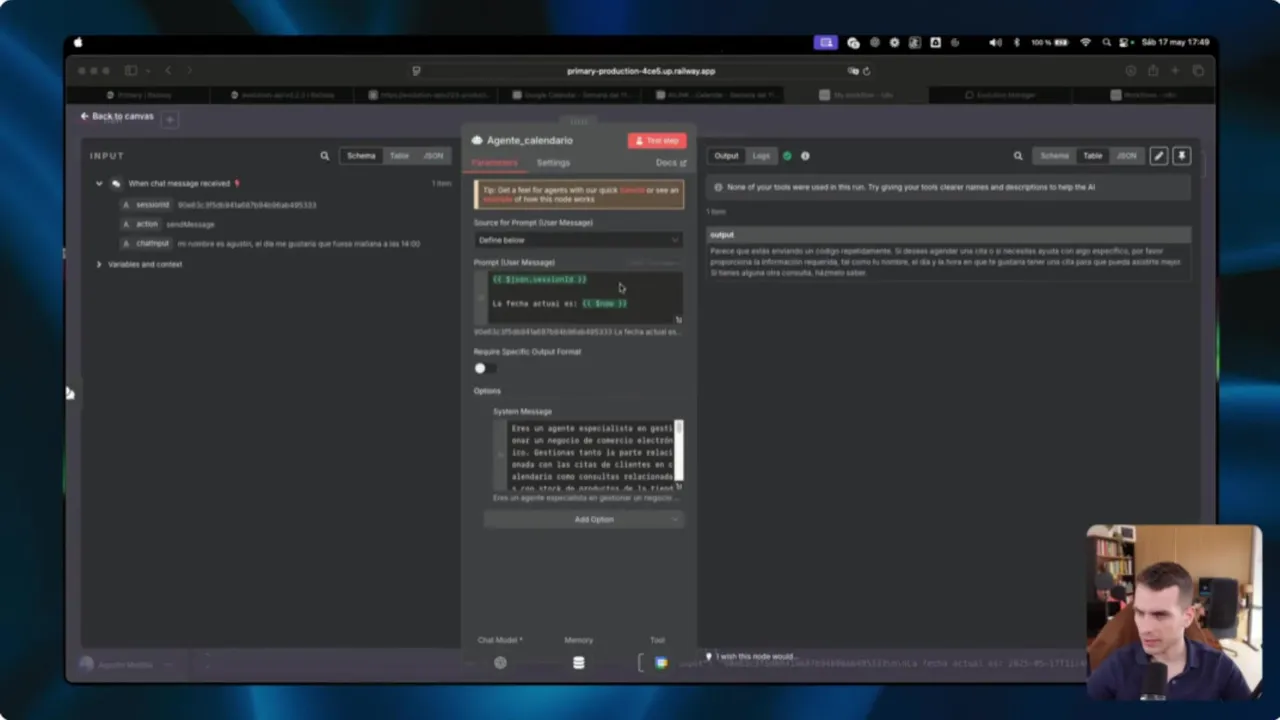This screenshot has width=1280, height=720.
Task: Click the Tool Google Calendar icon
Action: (660, 662)
